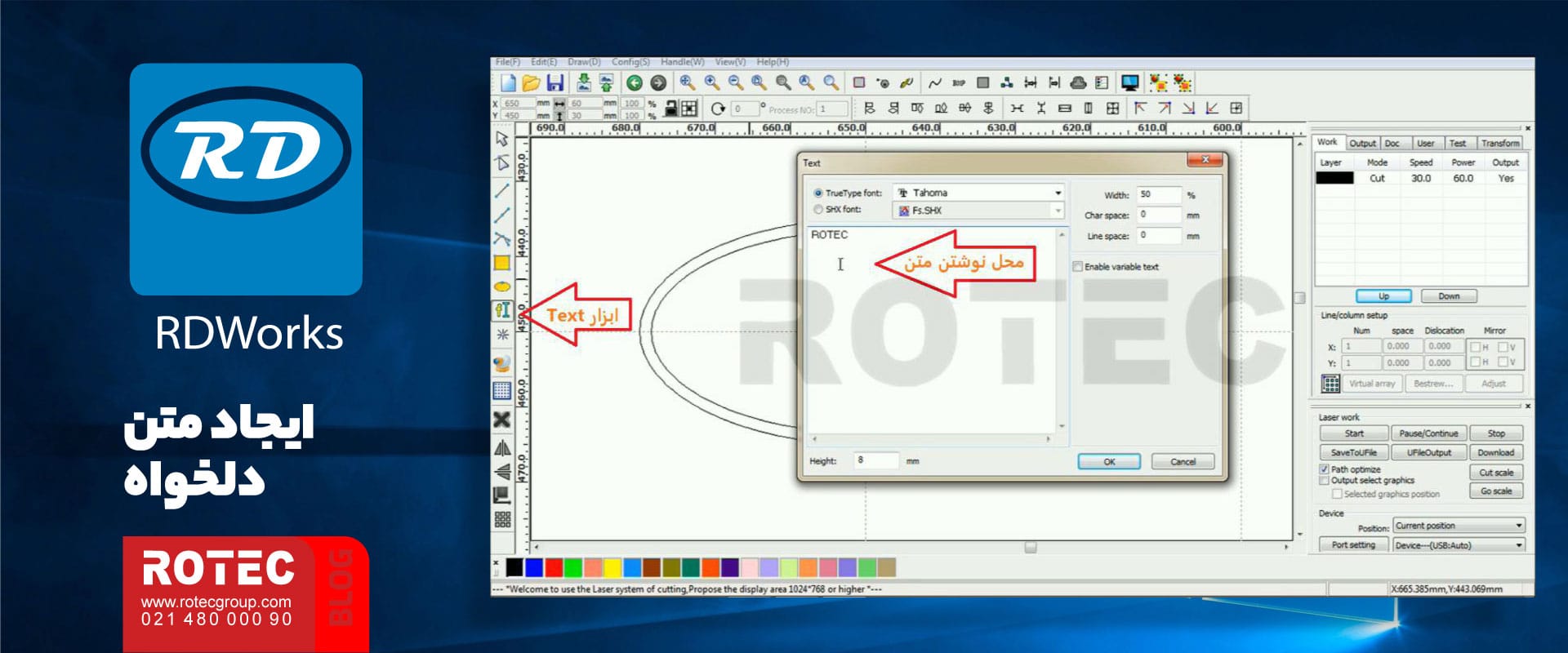Check the Enable variable text checkbox
This screenshot has height=653, width=1568.
[x=1077, y=267]
